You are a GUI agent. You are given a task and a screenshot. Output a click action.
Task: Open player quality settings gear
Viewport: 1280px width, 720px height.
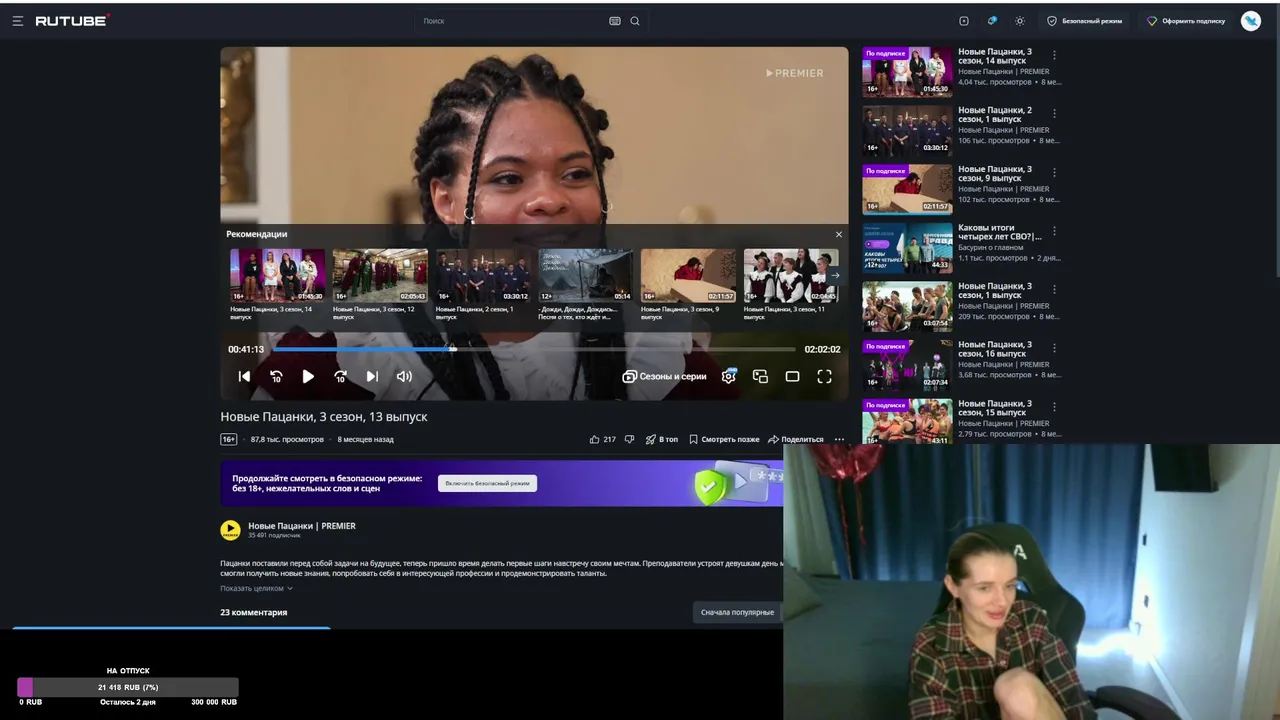tap(729, 376)
